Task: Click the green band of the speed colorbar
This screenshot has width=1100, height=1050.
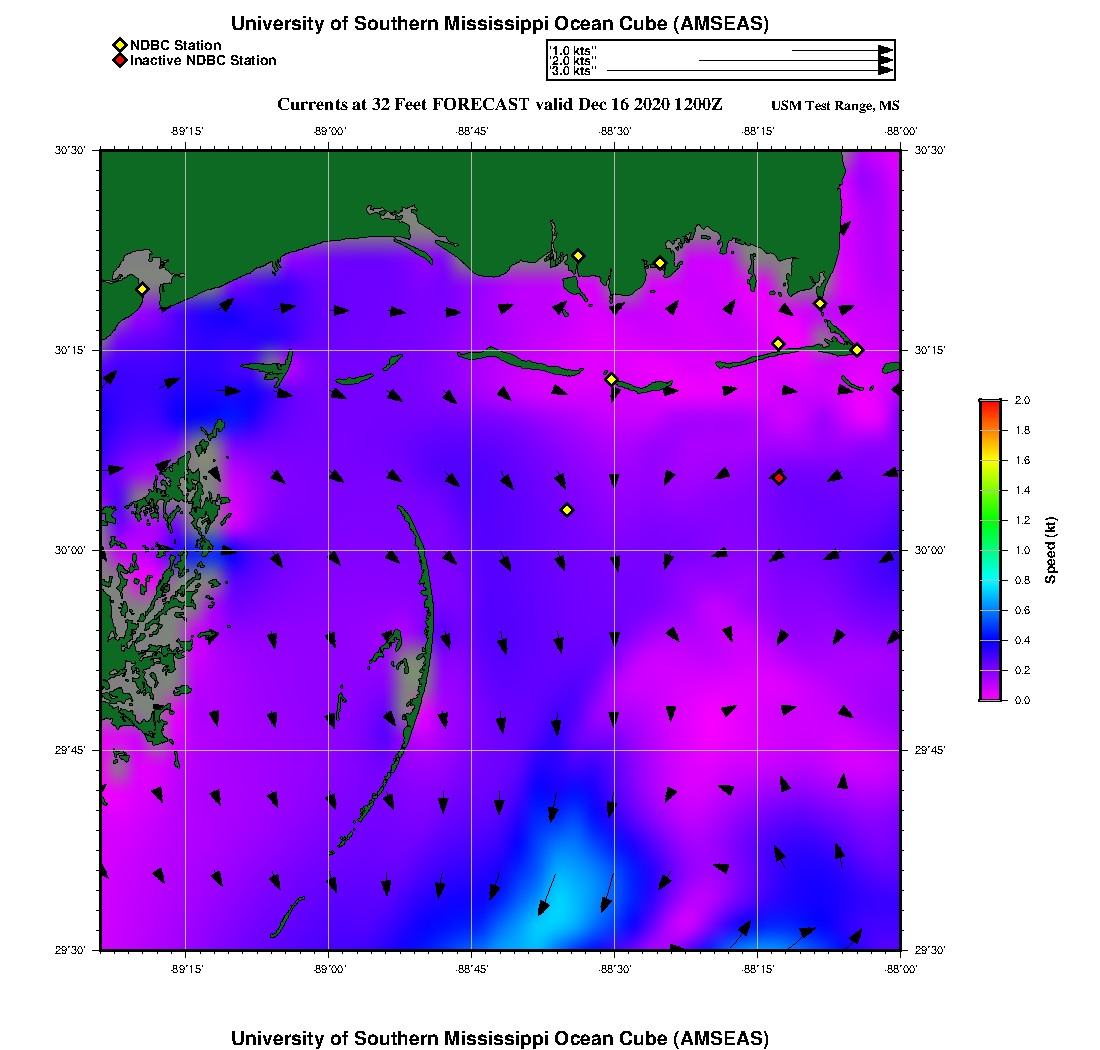Action: coord(989,520)
